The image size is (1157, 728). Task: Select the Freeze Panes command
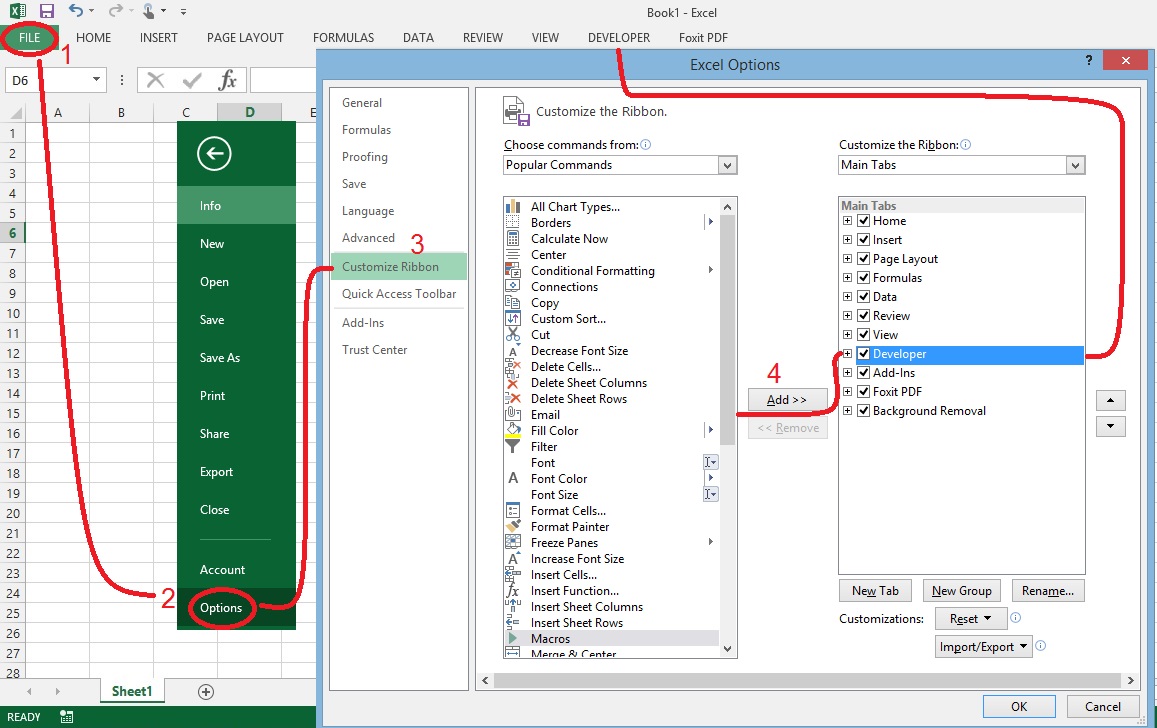coord(564,543)
